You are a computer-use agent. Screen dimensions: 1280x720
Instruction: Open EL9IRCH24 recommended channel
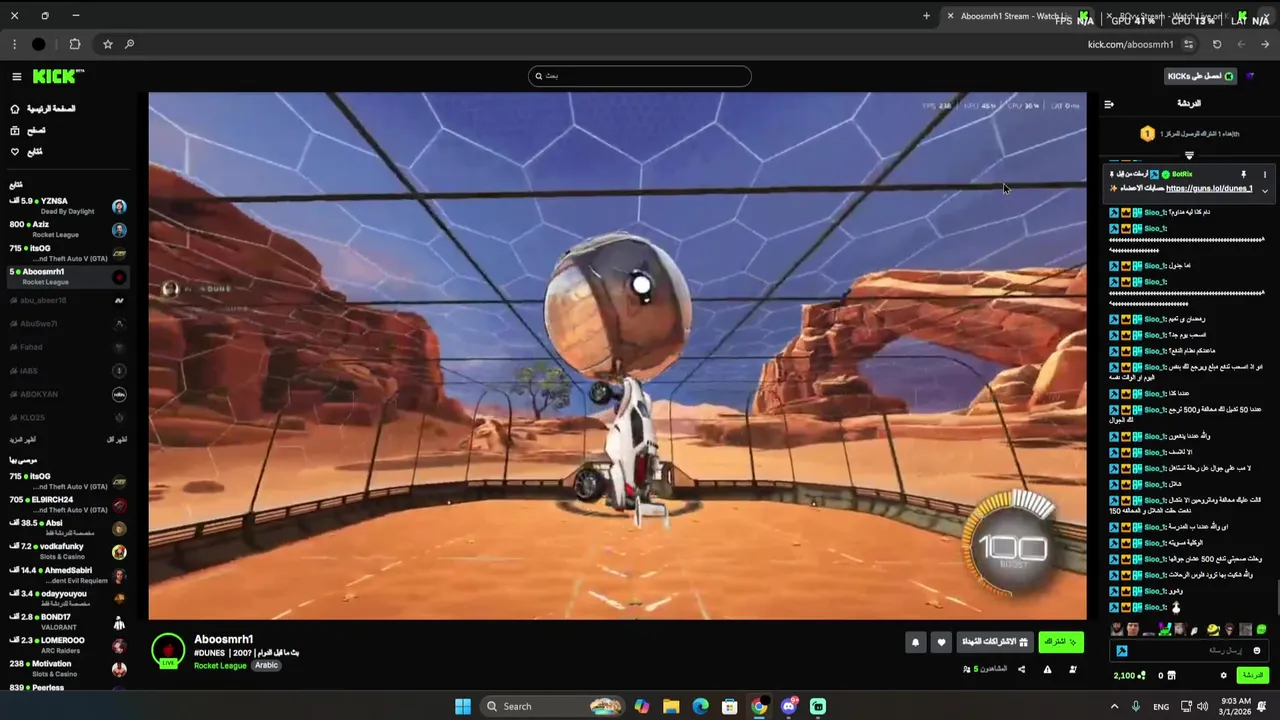point(68,505)
